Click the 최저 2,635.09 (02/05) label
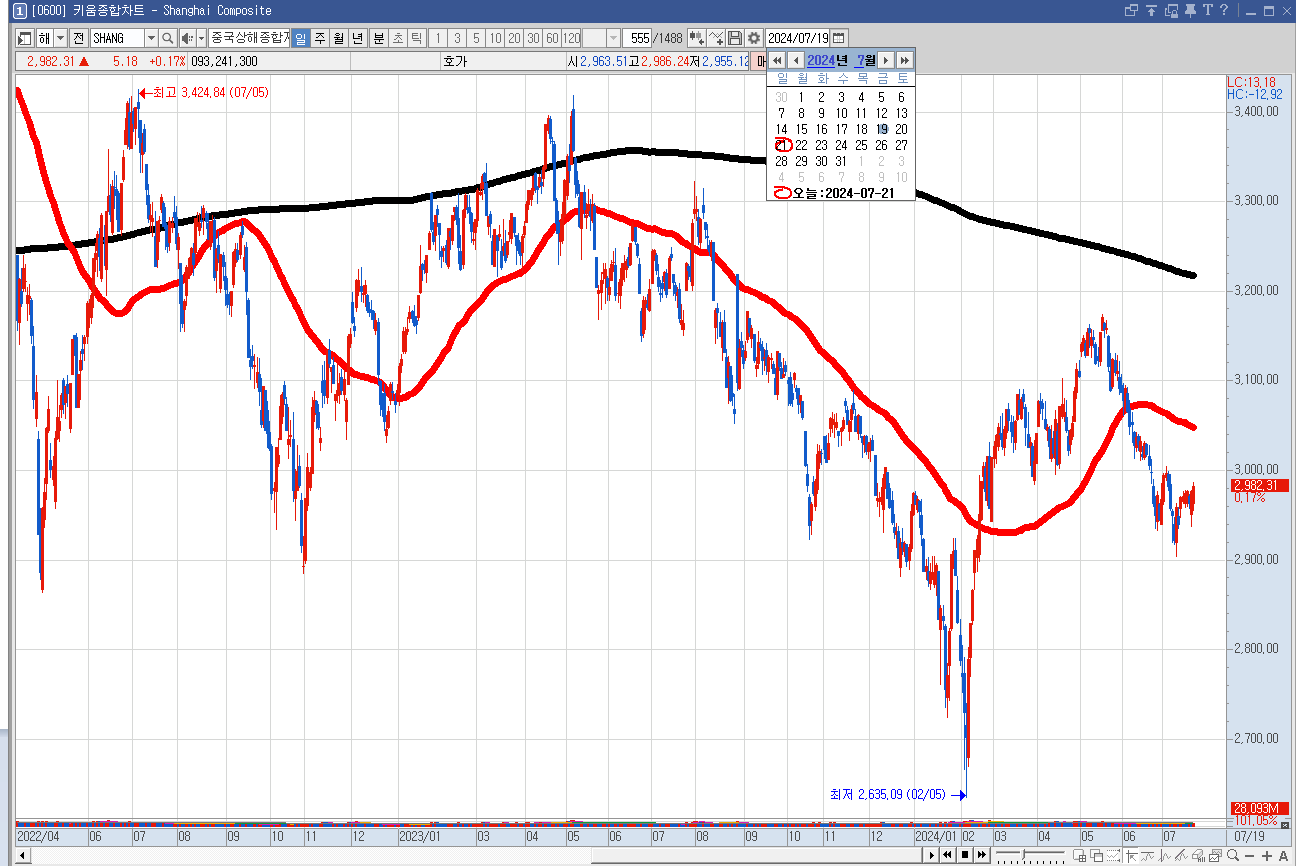1296x866 pixels. tap(887, 795)
